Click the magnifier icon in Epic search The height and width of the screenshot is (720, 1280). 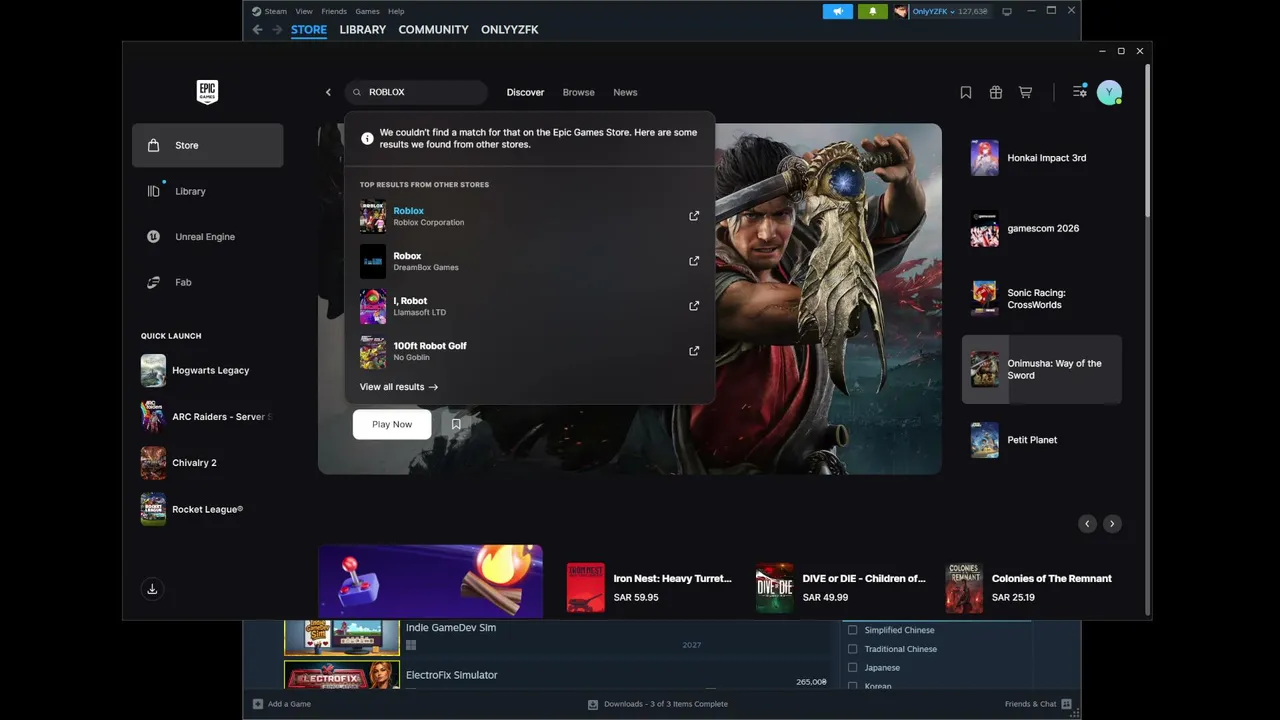pos(357,92)
